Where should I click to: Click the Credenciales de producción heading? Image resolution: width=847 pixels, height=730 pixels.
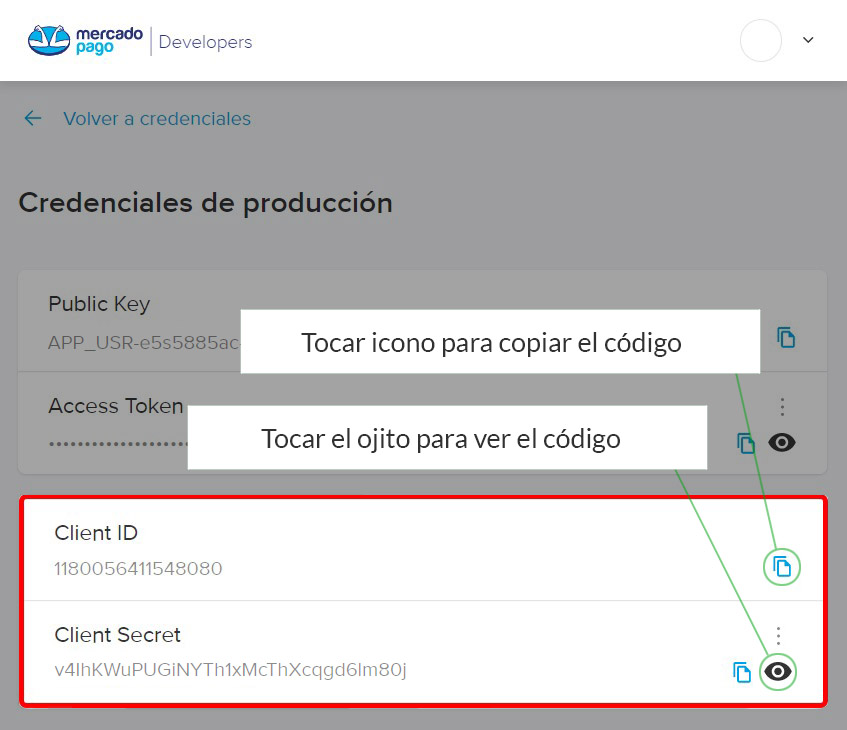pos(205,203)
